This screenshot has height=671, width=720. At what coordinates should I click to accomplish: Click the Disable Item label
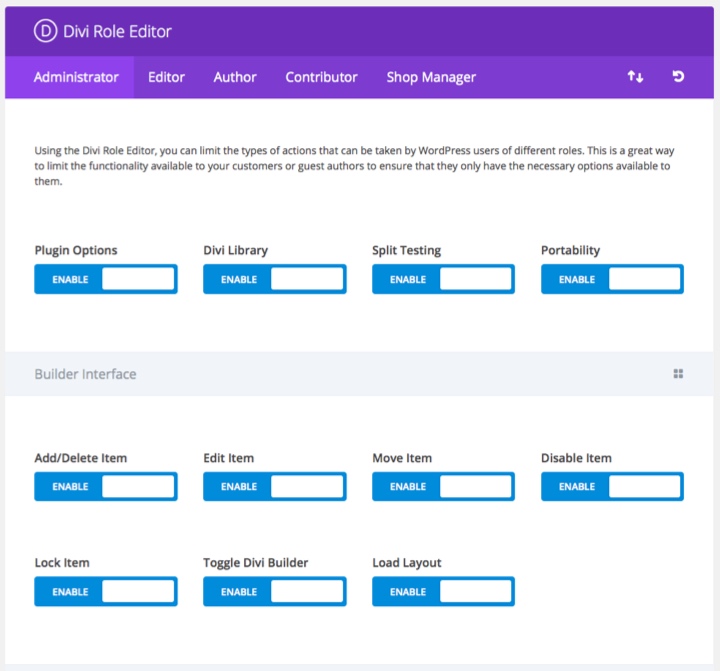(x=576, y=458)
